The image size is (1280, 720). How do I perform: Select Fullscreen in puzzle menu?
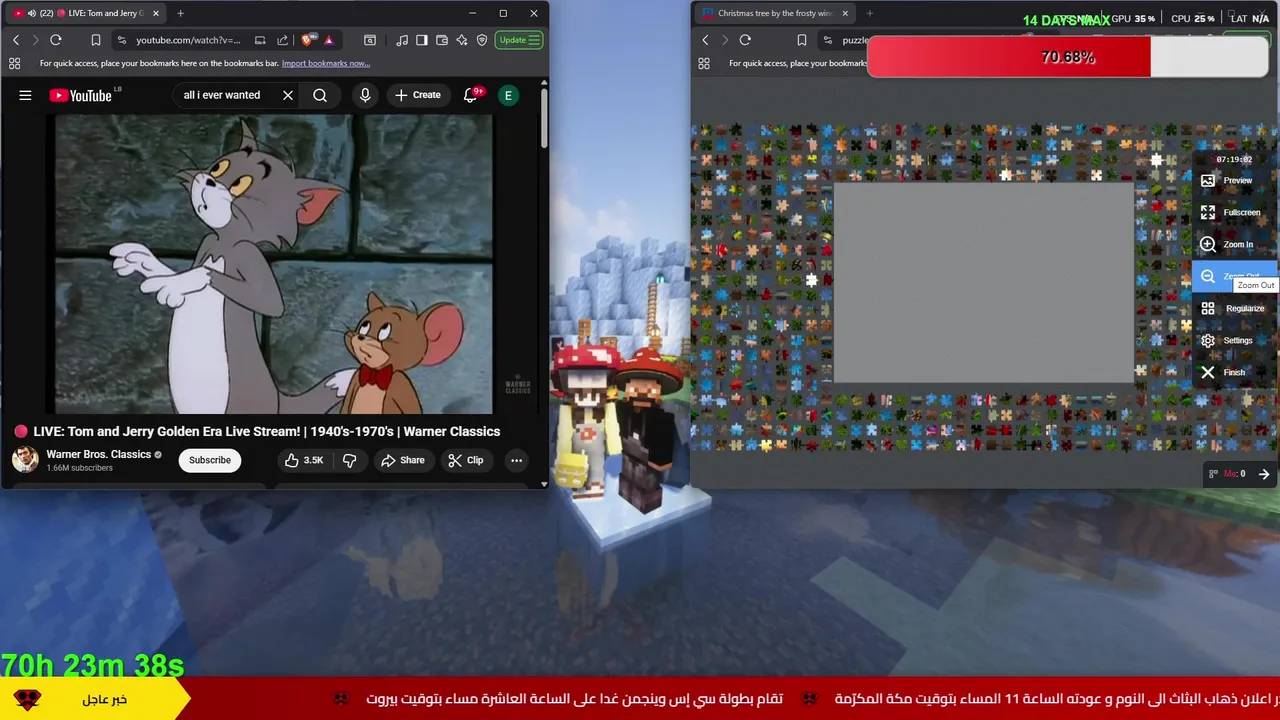pos(1236,212)
